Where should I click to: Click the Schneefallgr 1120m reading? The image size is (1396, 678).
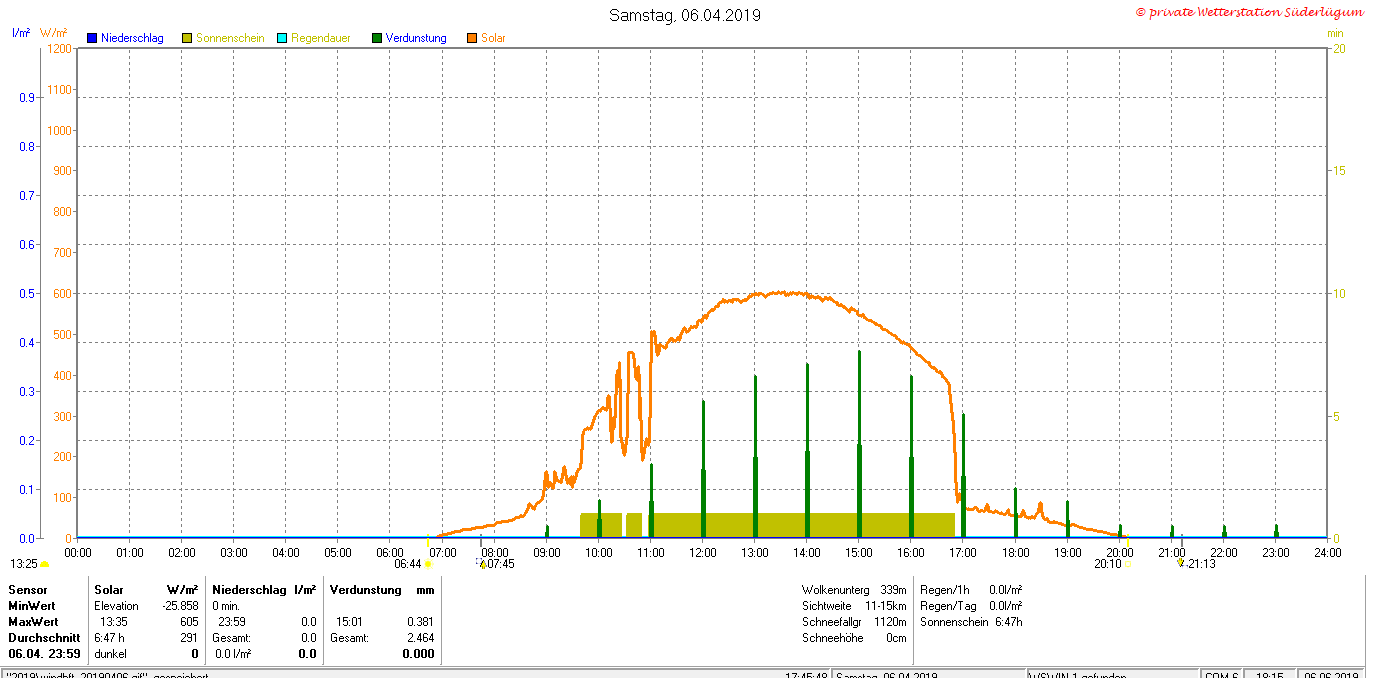tap(854, 622)
